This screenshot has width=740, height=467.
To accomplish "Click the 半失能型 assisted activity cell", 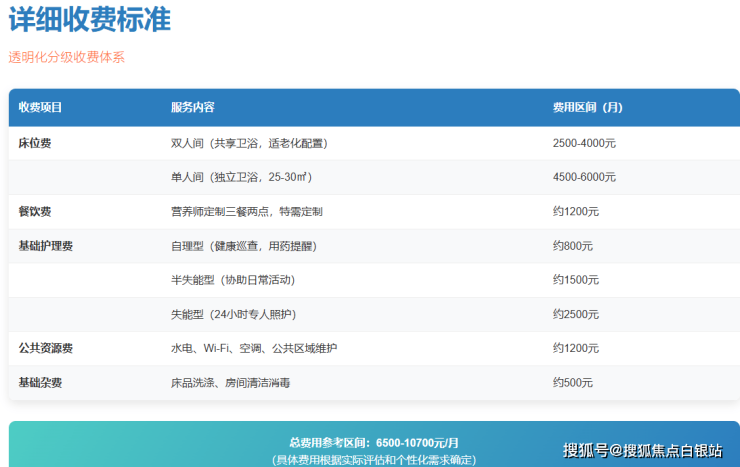I will [233, 279].
